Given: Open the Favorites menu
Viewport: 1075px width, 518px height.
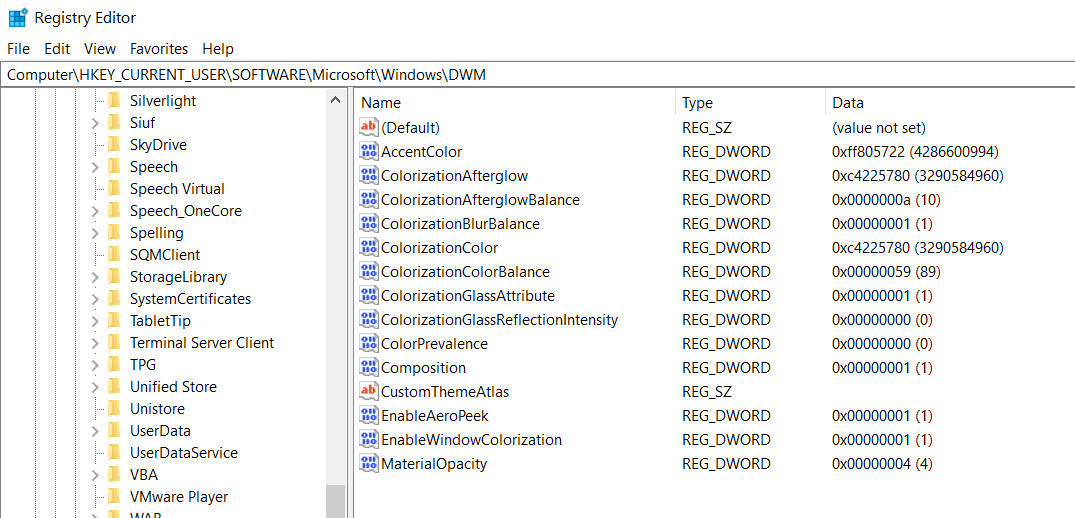Looking at the screenshot, I should [158, 49].
